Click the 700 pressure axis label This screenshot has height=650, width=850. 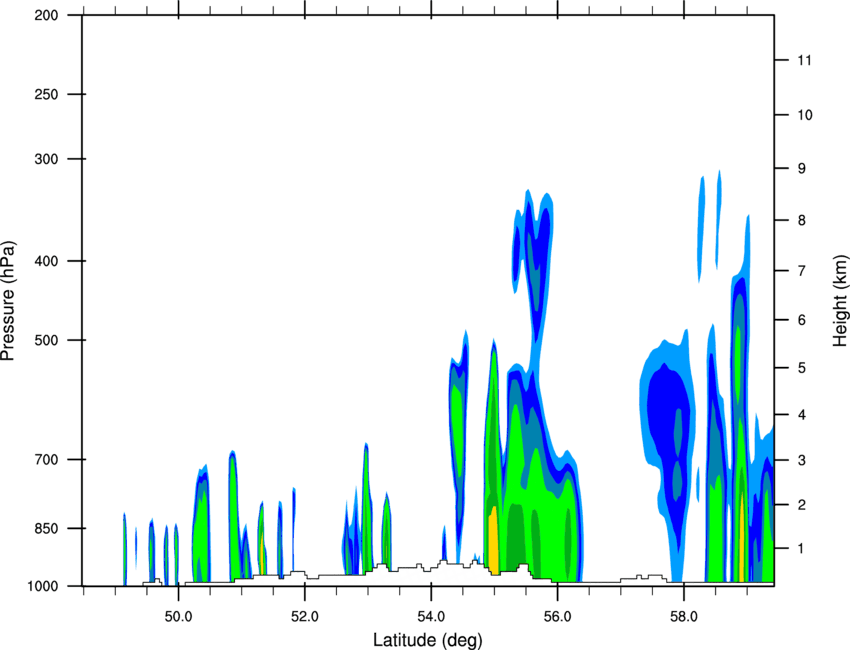click(46, 459)
